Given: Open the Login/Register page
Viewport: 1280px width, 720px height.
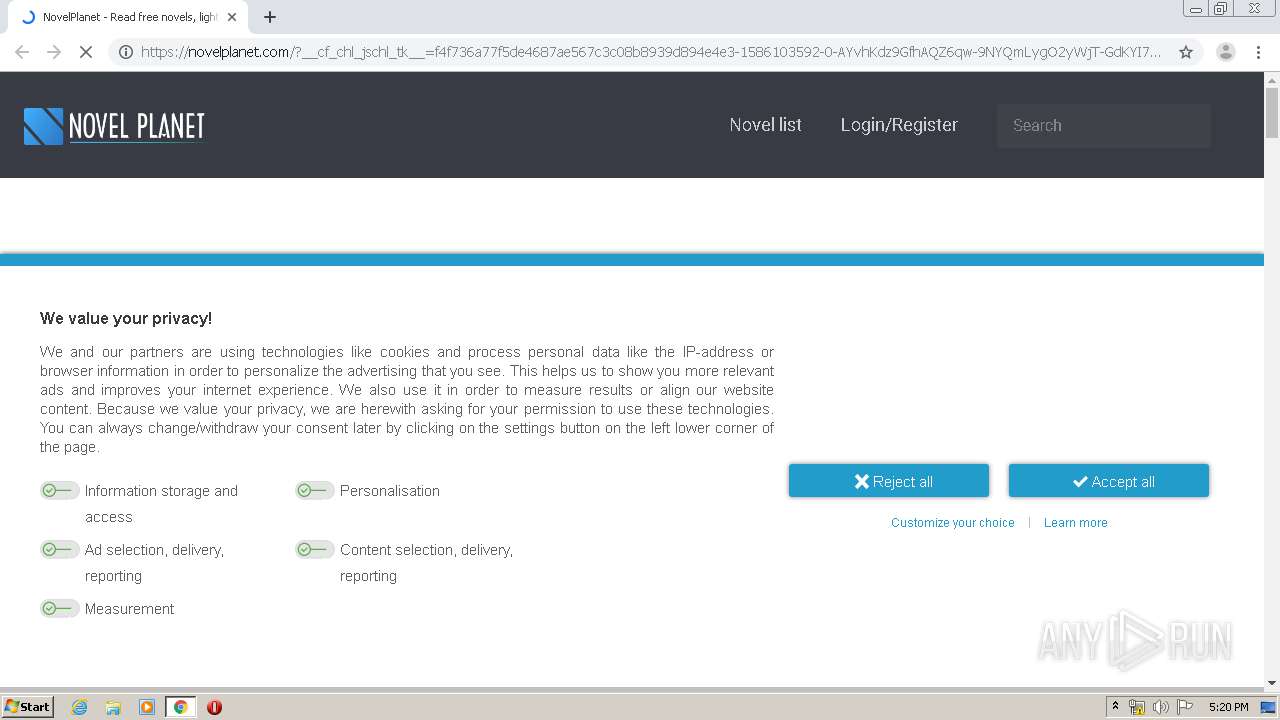Looking at the screenshot, I should pos(899,125).
